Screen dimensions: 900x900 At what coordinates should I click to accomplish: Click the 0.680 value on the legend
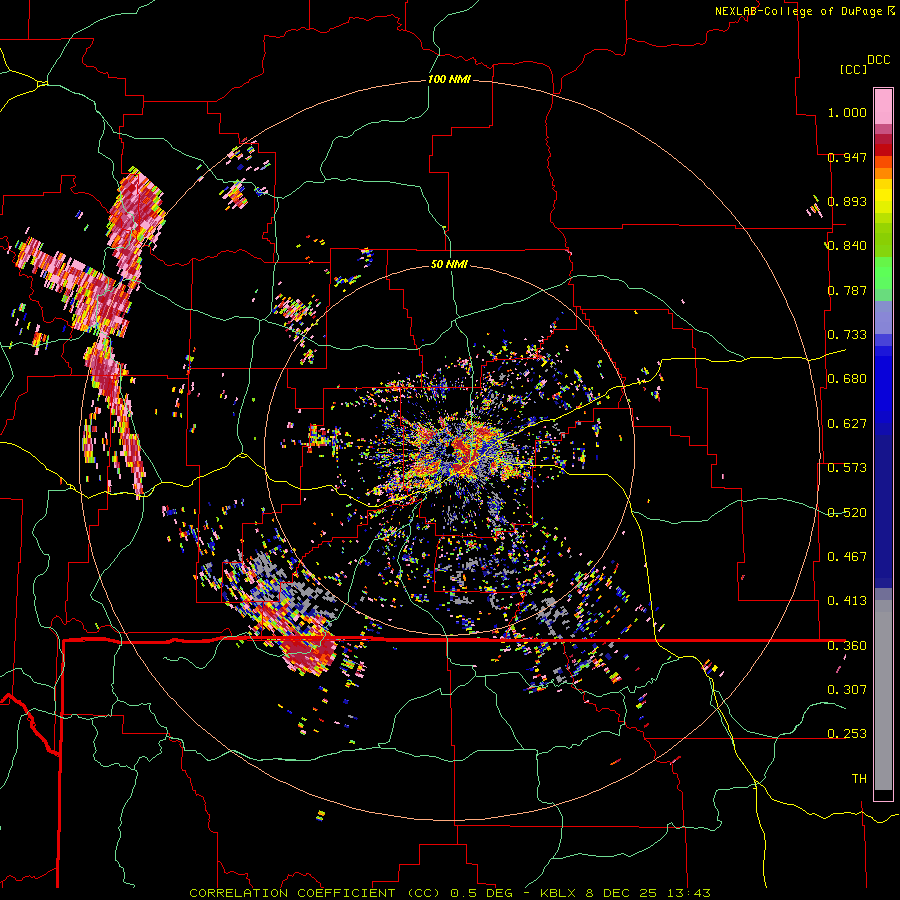(847, 379)
